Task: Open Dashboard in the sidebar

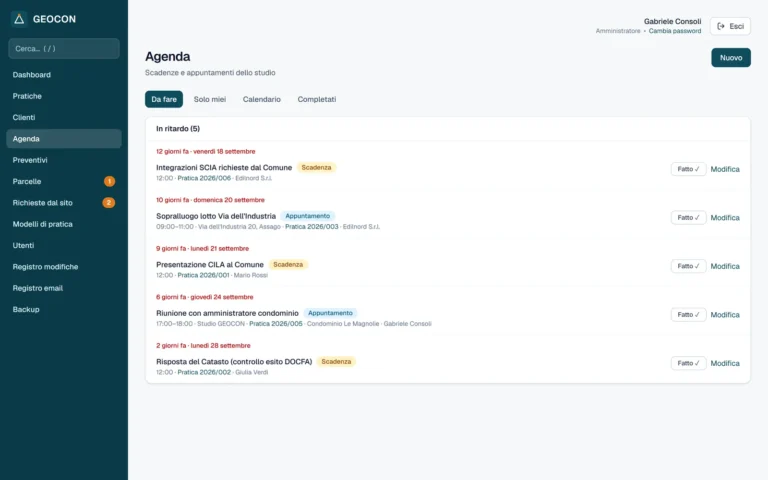Action: 64,75
